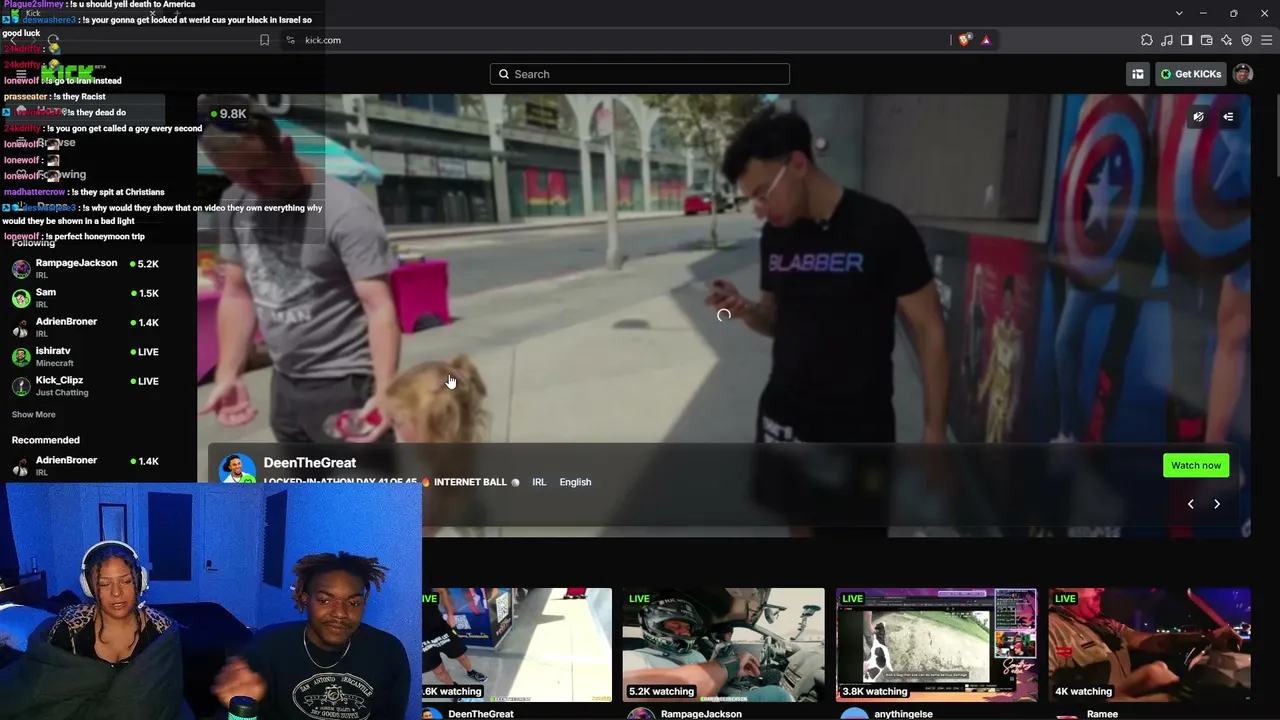1280x720 pixels.
Task: Click Ramee name below the thumbnail
Action: [x=1102, y=714]
